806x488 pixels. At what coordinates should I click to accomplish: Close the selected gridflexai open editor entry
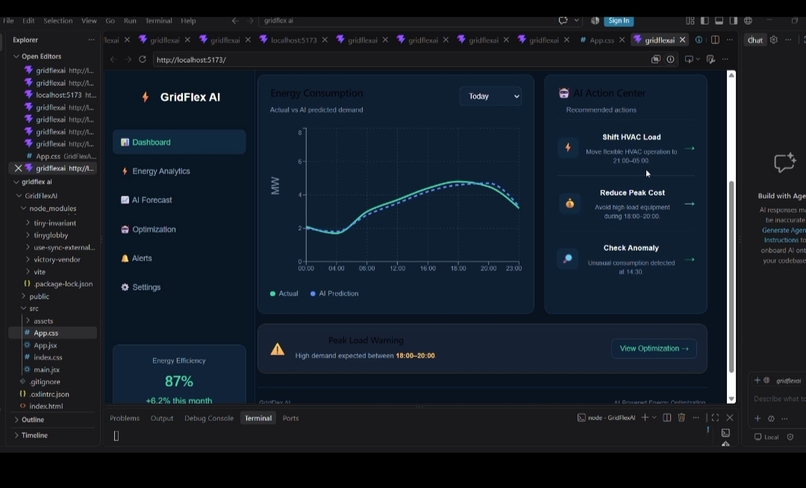[x=18, y=168]
